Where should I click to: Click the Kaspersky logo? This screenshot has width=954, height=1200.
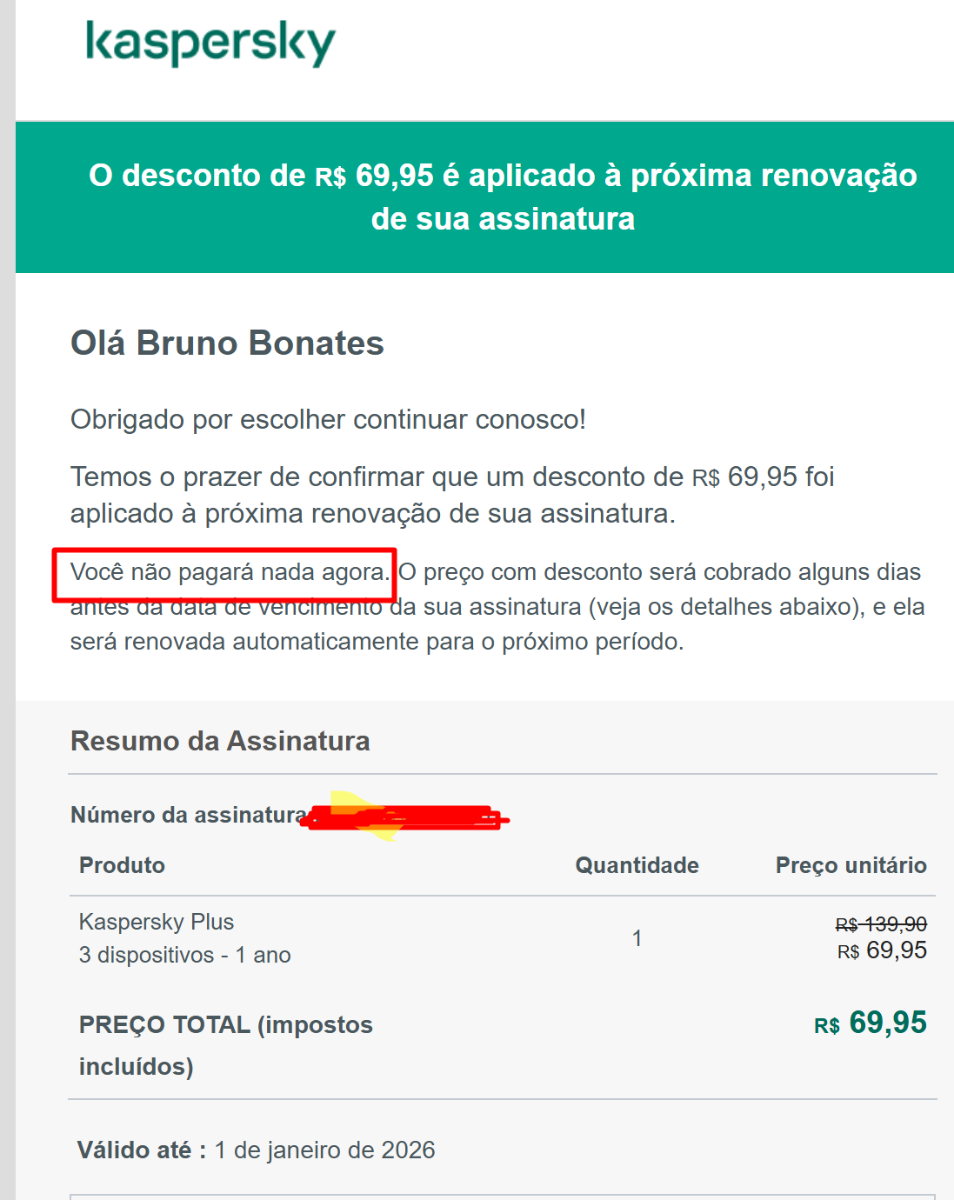pyautogui.click(x=210, y=45)
